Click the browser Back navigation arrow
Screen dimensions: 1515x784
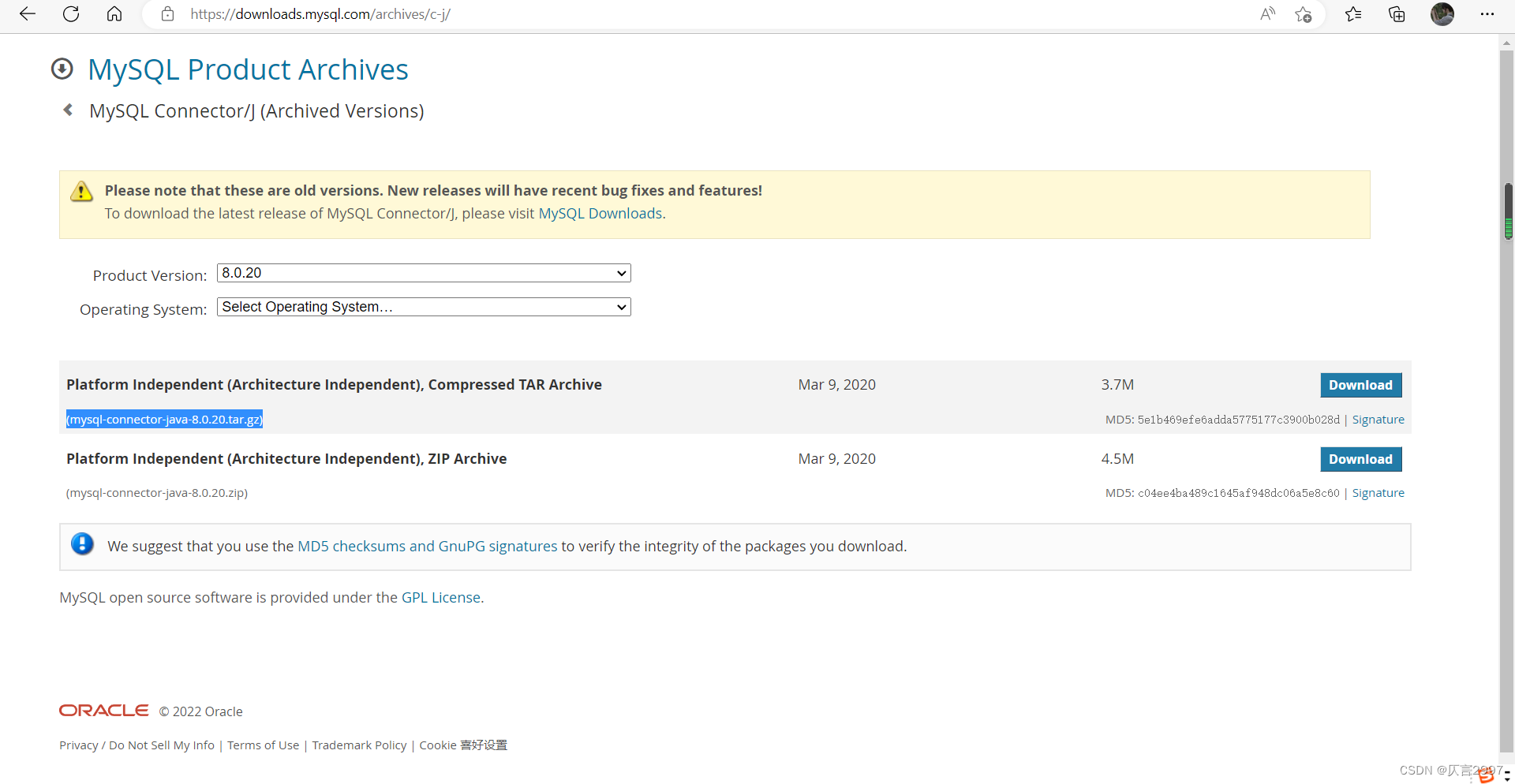click(27, 13)
